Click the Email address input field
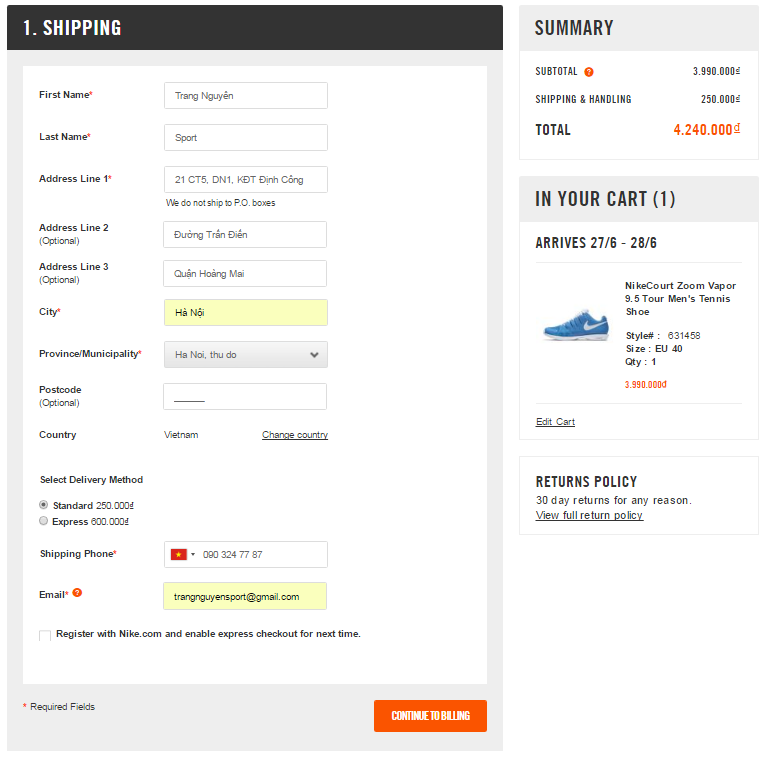Image resolution: width=765 pixels, height=763 pixels. pos(245,597)
